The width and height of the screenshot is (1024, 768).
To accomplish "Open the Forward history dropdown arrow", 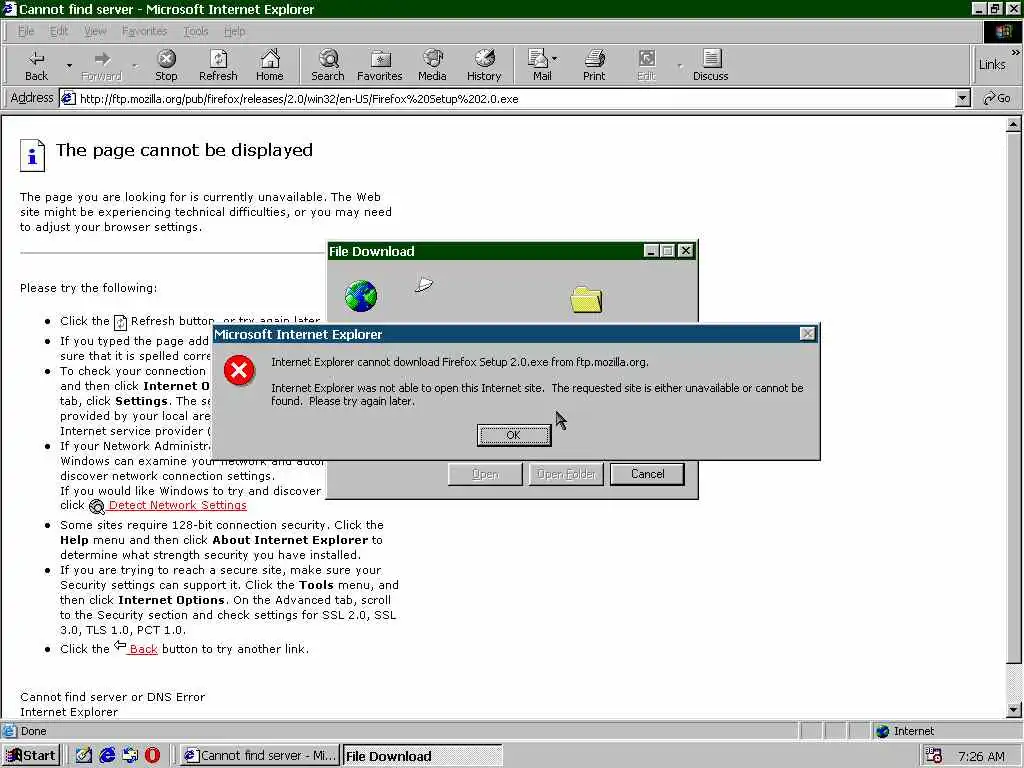I will click(135, 65).
